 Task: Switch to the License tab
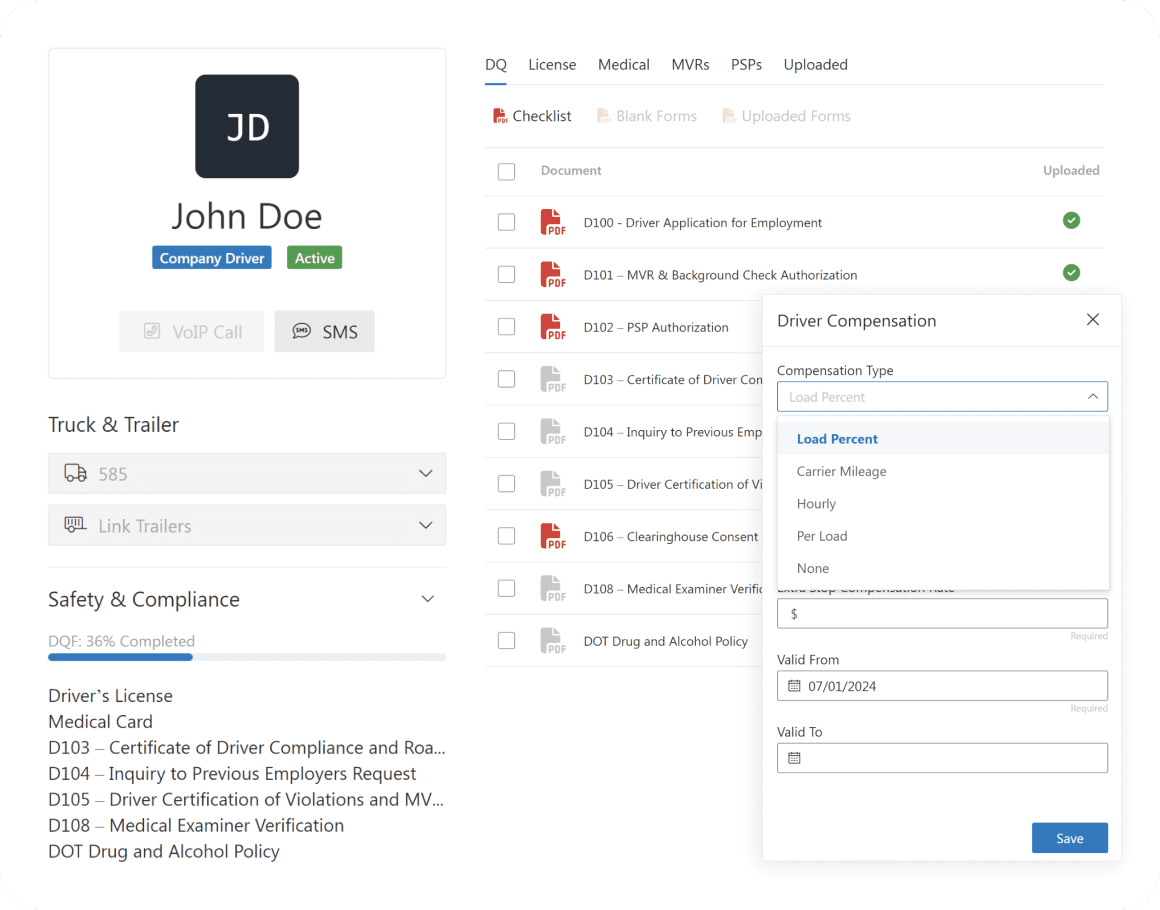tap(552, 64)
